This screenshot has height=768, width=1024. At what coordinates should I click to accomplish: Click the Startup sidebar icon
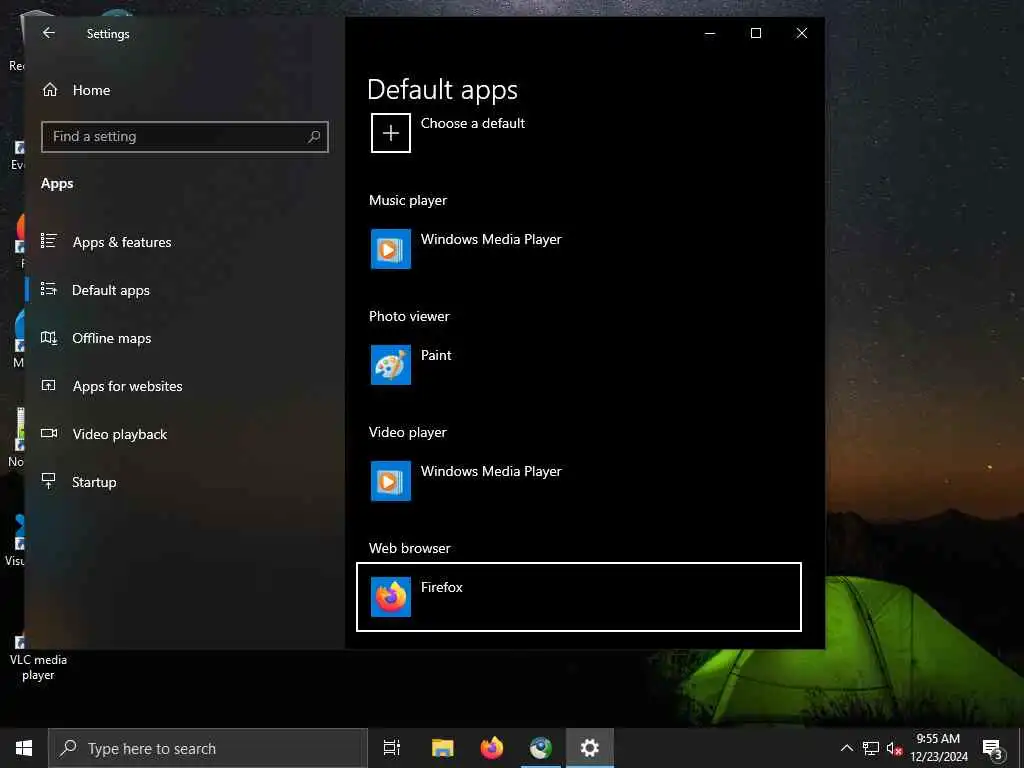(49, 481)
